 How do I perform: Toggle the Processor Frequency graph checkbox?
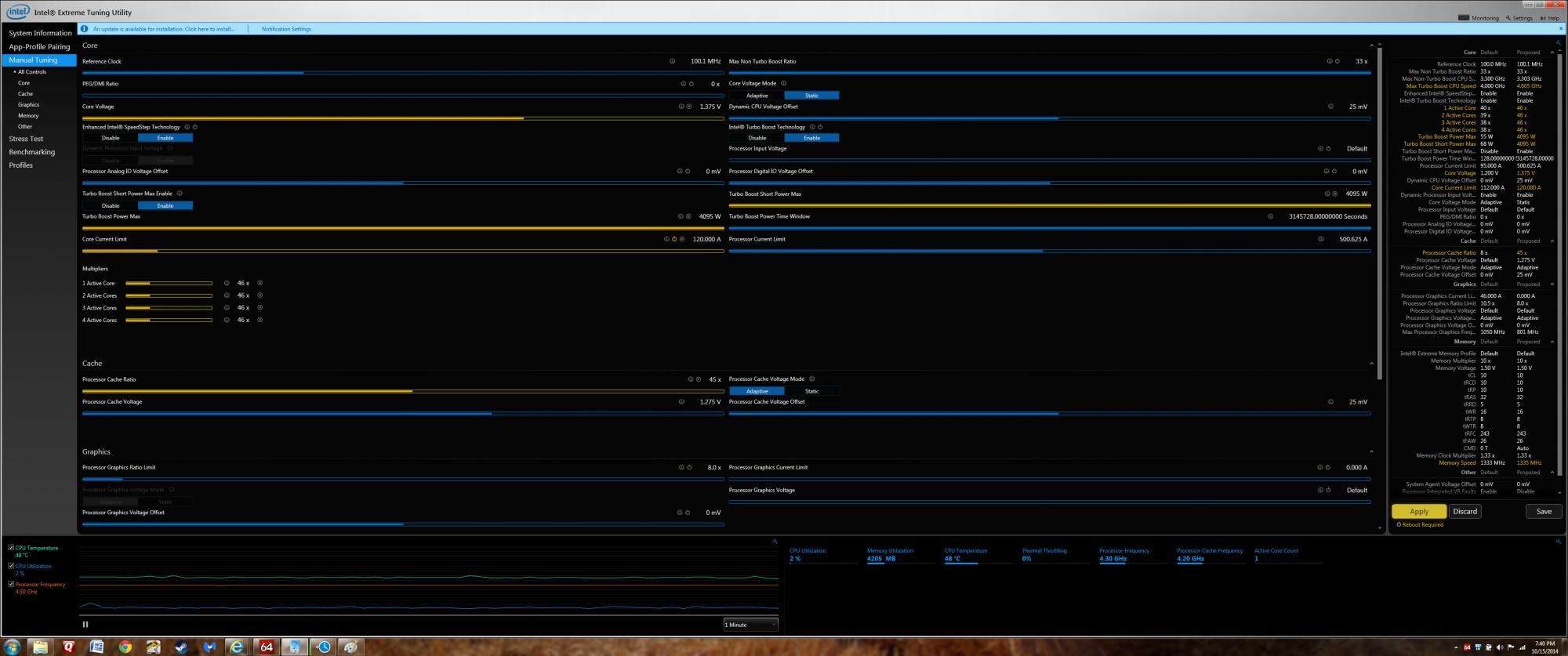click(11, 584)
